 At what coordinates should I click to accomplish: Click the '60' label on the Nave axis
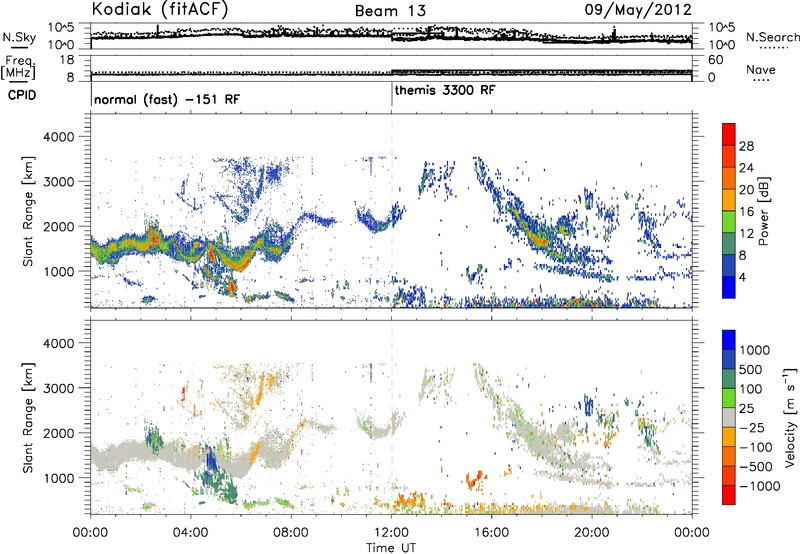[716, 60]
